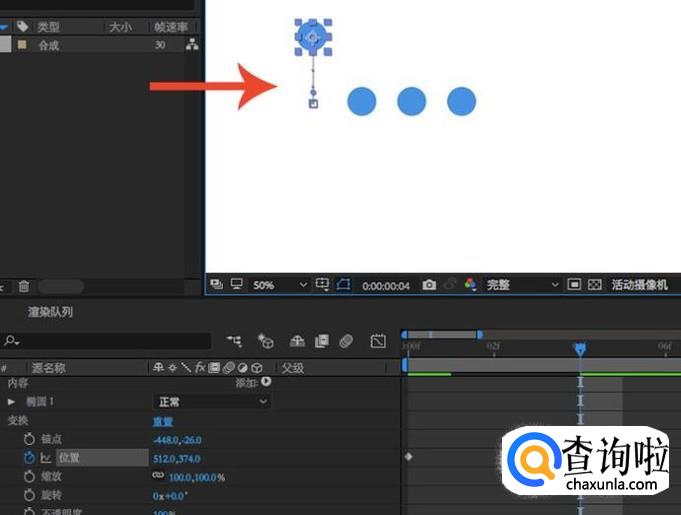Toggle the Scale (缩放) stopwatch
Screen dimensions: 681x515
coord(29,476)
